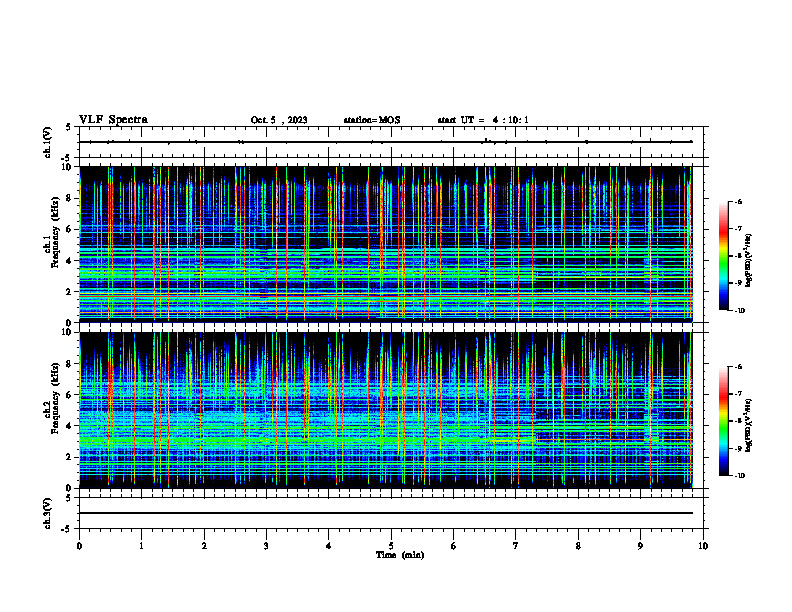Screen dimensions: 792x612
Task: Click the "station=MOS" label
Action: [372, 120]
